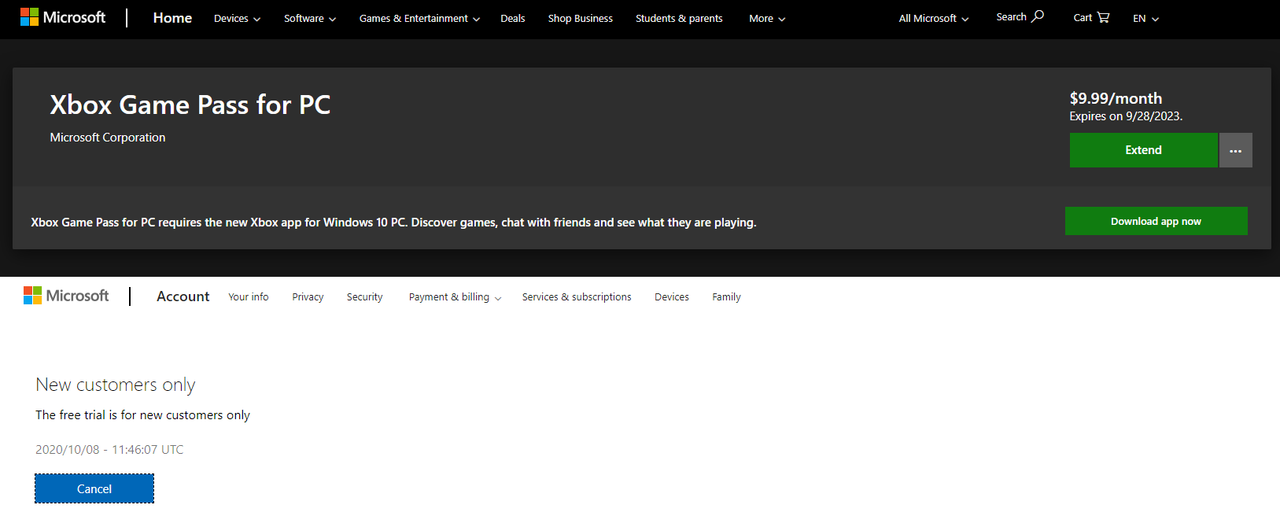Open the Privacy tab
Screen dimensions: 1280x530
[308, 297]
